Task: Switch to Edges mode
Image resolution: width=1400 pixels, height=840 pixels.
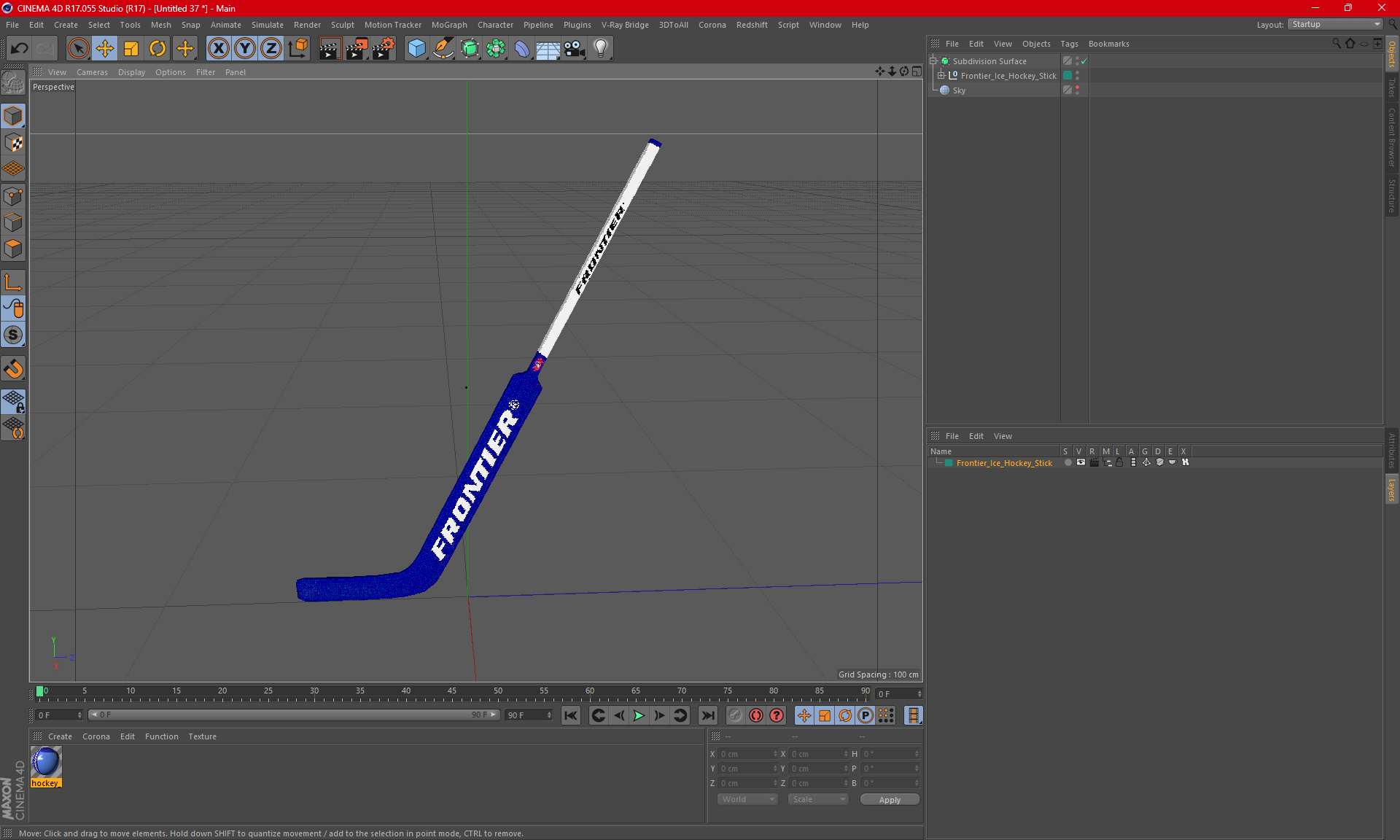Action: coord(13,222)
